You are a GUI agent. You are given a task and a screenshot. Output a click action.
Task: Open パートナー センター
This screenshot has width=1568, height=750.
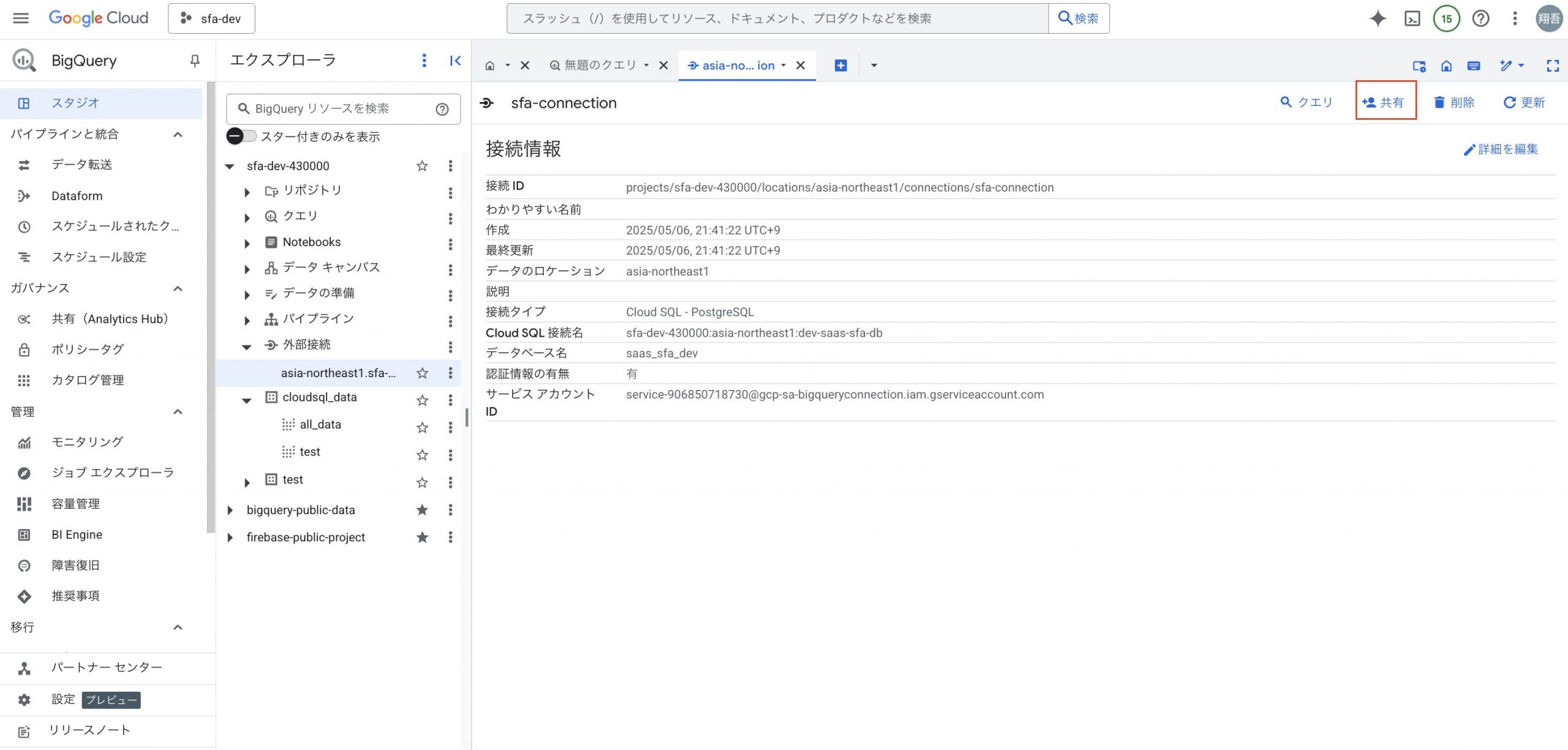(x=107, y=667)
